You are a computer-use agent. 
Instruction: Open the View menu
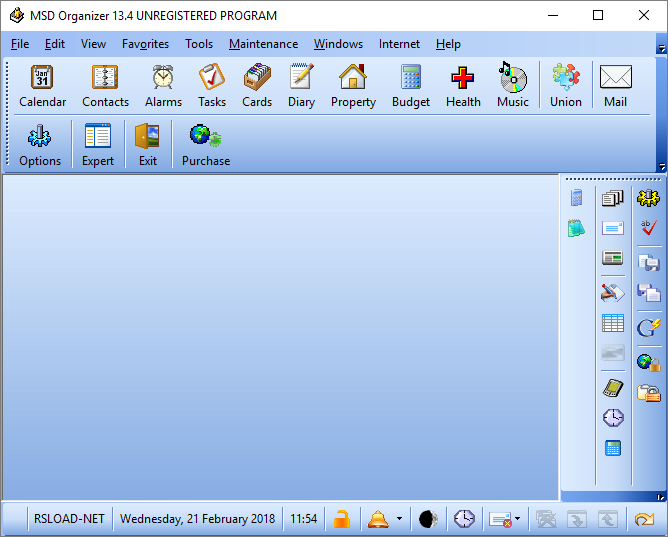(93, 44)
